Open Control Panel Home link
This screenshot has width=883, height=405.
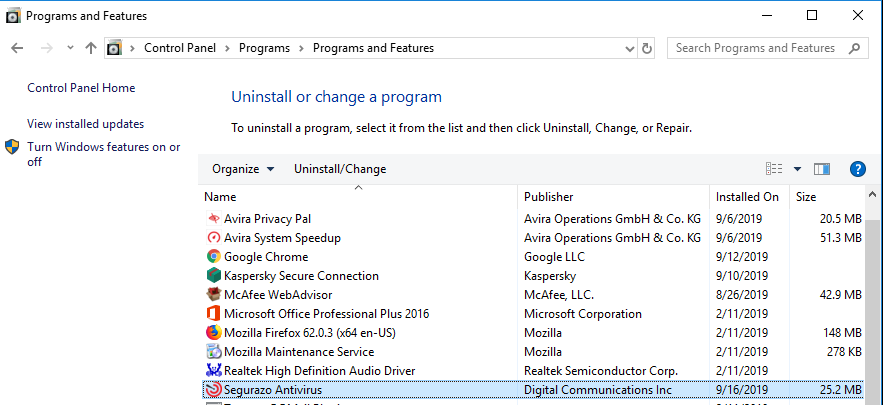click(81, 88)
